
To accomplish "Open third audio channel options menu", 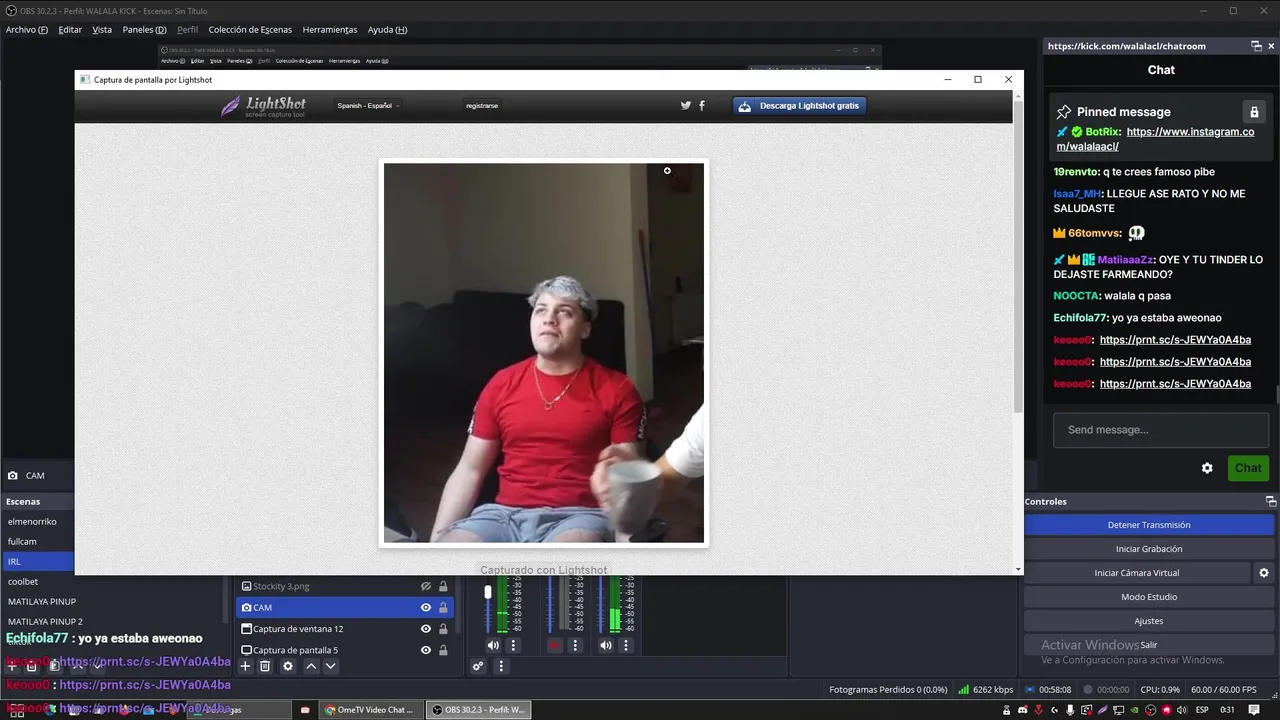I will click(626, 646).
